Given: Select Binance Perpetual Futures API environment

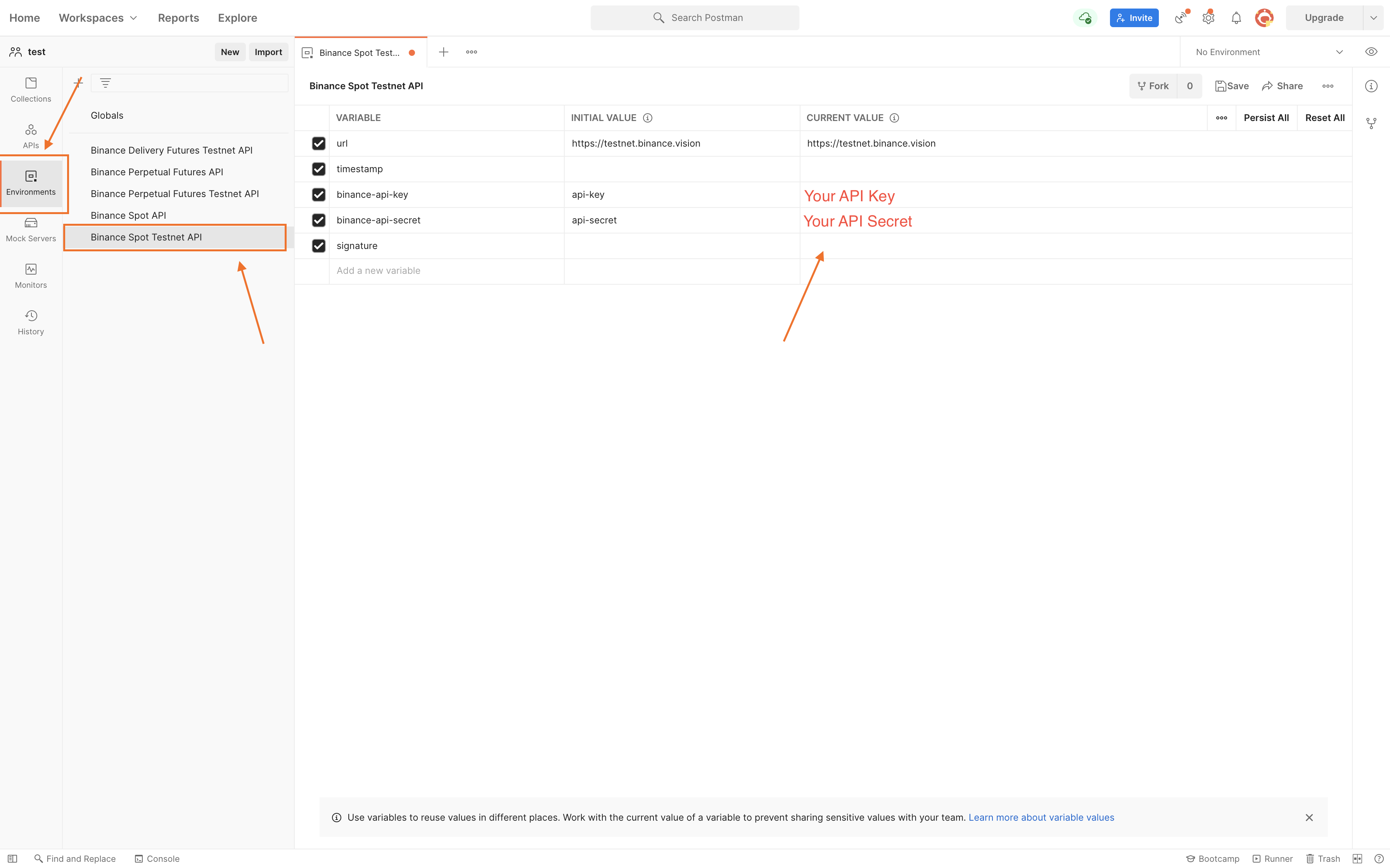Looking at the screenshot, I should 157,172.
